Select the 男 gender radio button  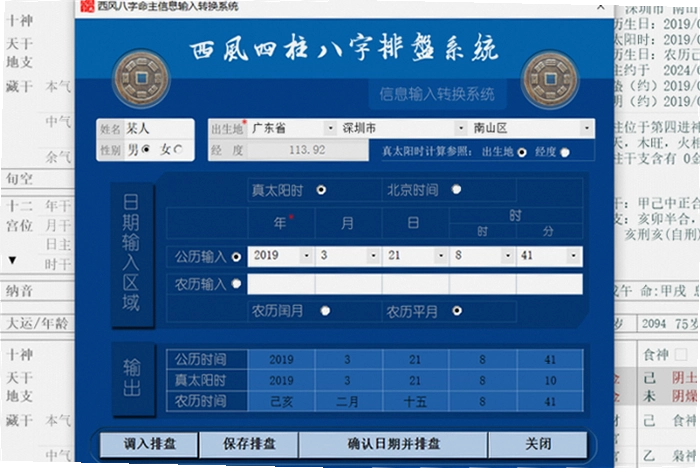(146, 149)
